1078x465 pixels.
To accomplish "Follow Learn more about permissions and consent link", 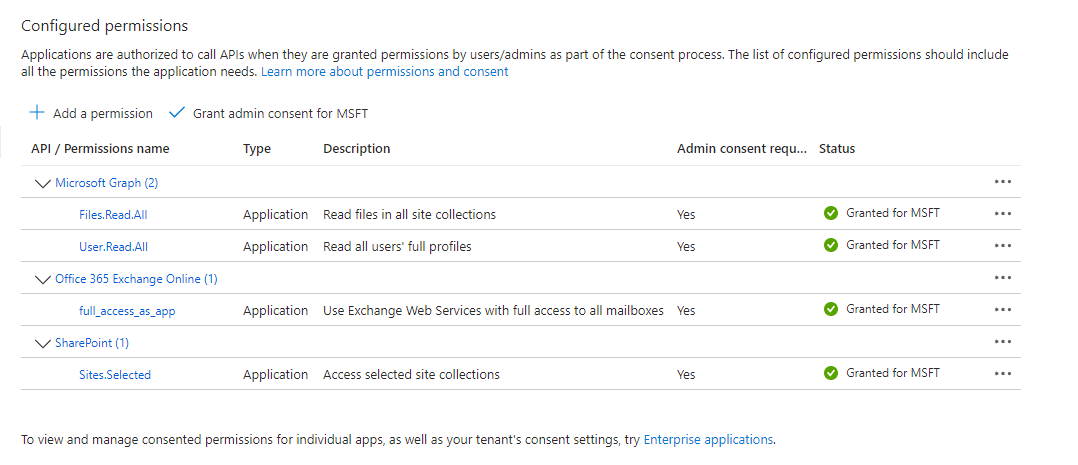I will 385,72.
